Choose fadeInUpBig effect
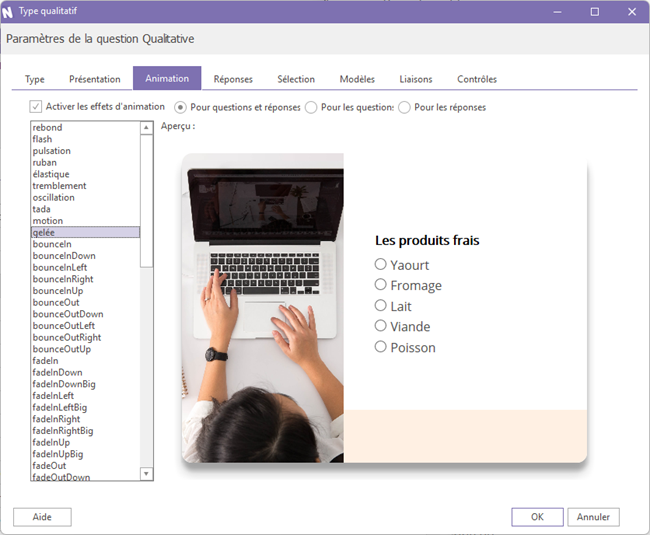This screenshot has width=650, height=535. [x=86, y=454]
